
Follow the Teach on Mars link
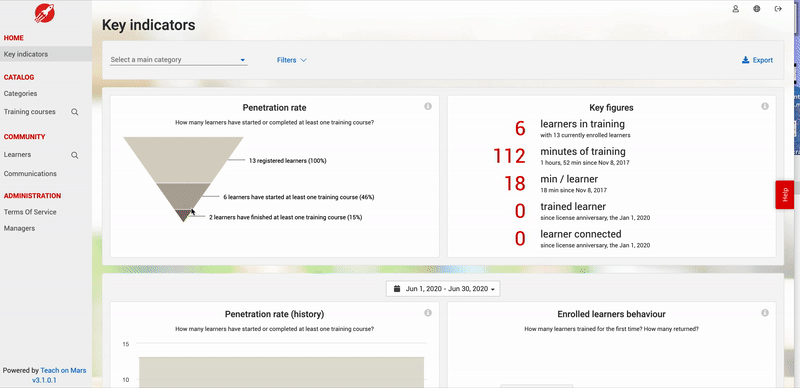point(63,371)
